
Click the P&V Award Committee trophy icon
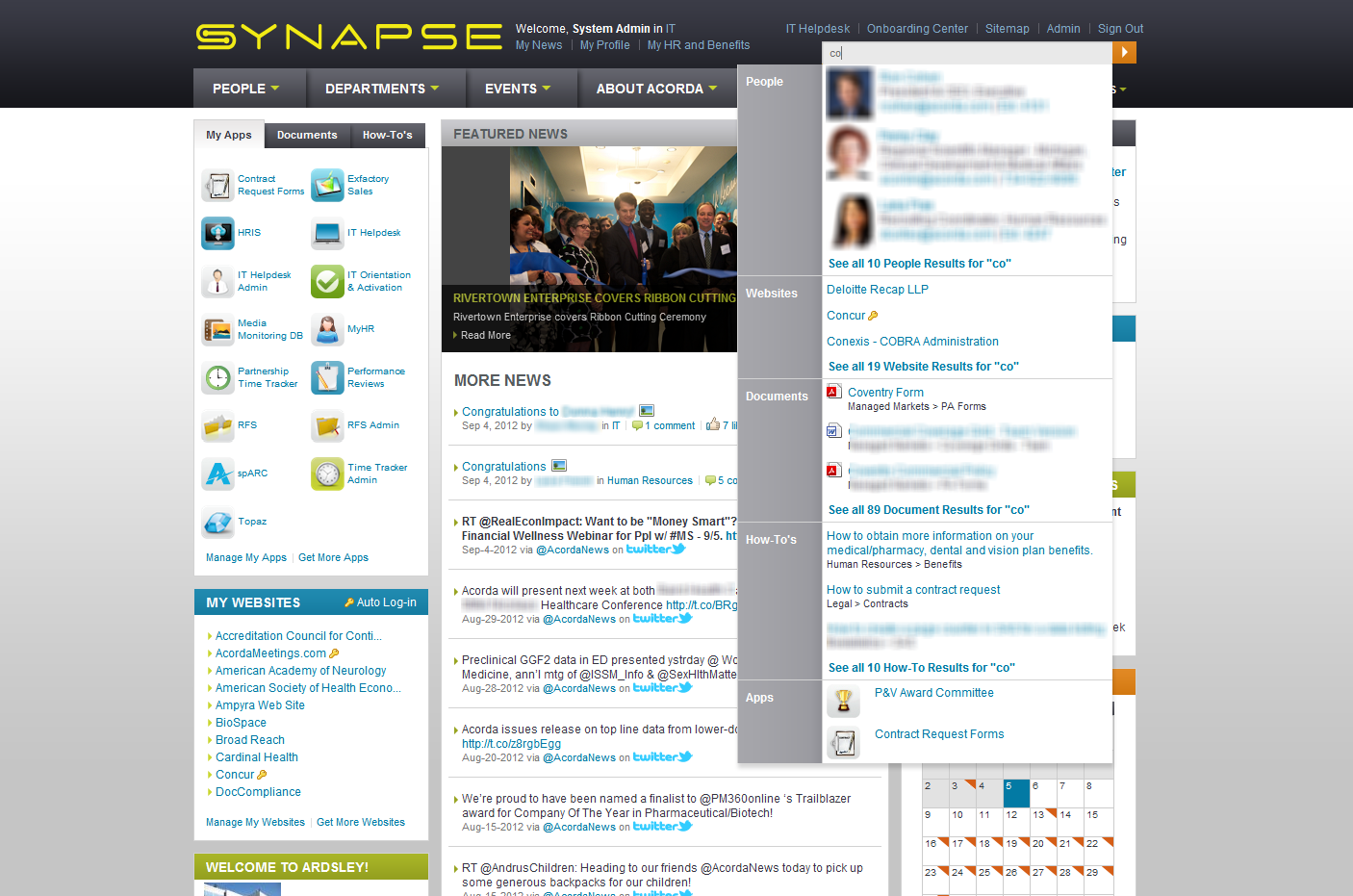coord(843,702)
